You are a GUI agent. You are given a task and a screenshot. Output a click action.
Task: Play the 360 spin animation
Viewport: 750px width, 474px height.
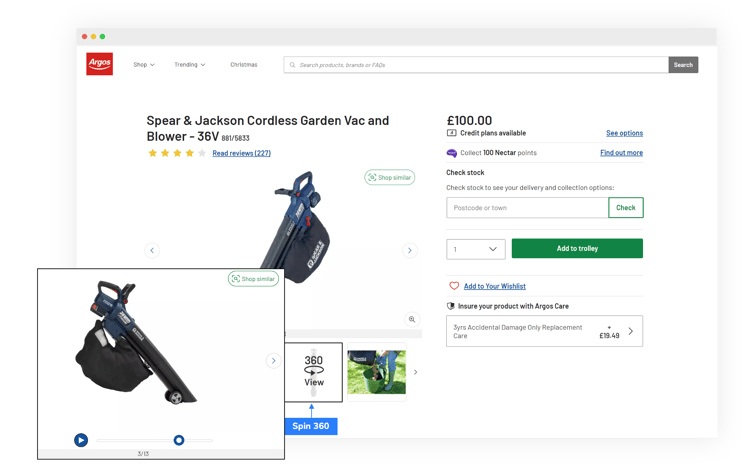(x=81, y=440)
